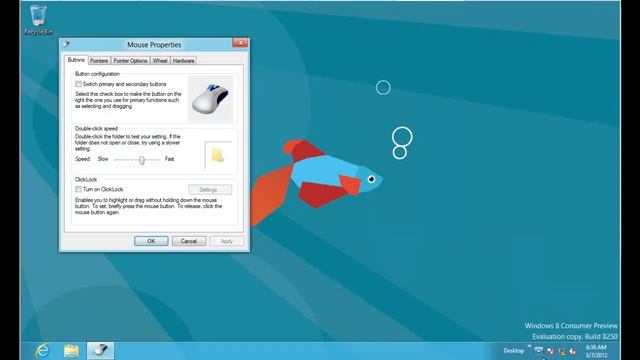
Task: Click the double-click speed slider thumb
Action: [142, 160]
